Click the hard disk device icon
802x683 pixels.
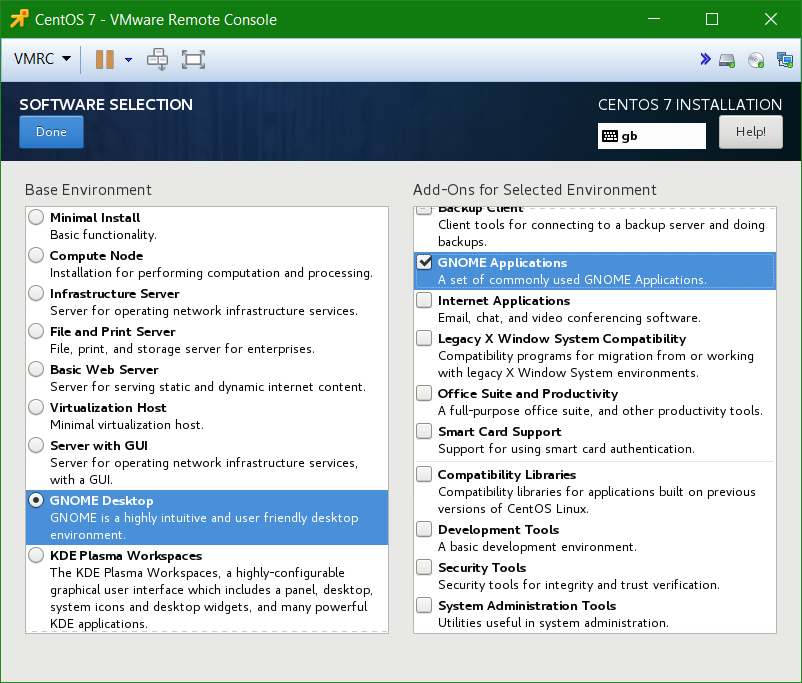pyautogui.click(x=727, y=60)
